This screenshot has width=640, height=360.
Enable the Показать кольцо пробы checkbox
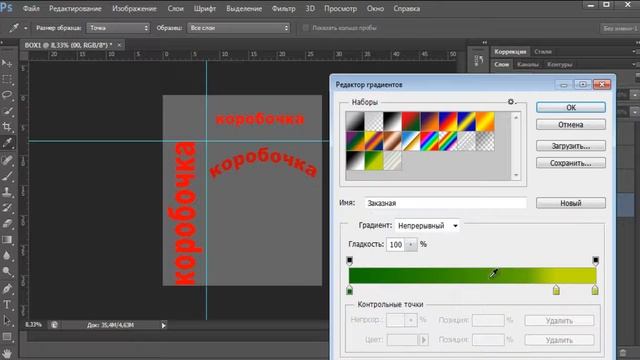click(305, 28)
